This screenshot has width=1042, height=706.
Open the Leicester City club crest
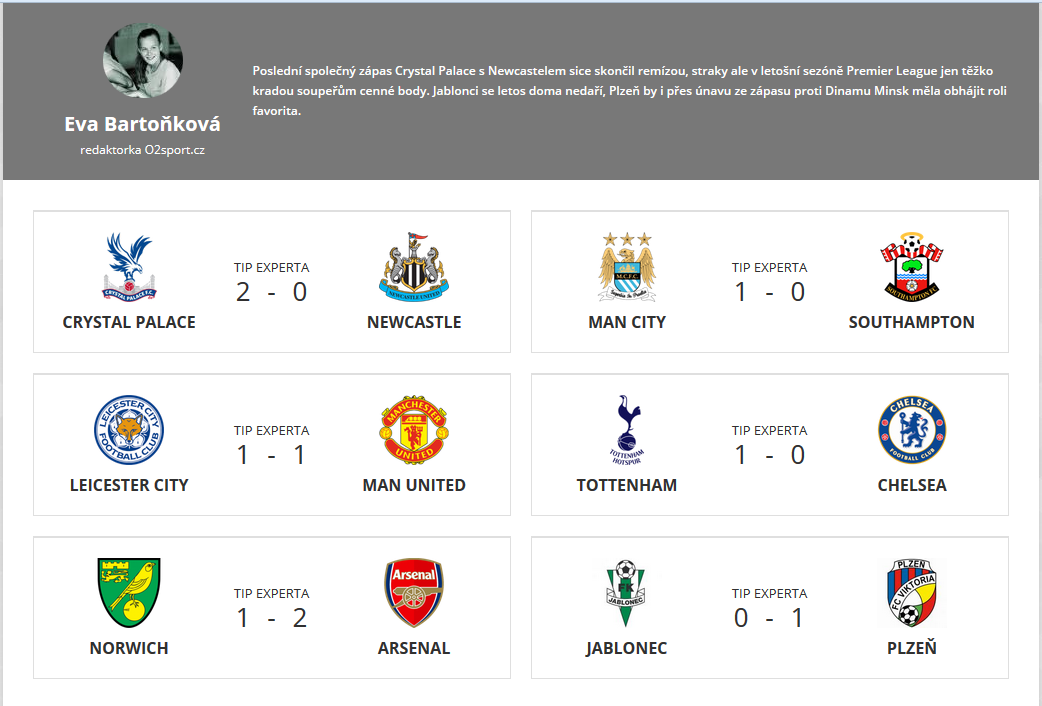click(x=128, y=430)
